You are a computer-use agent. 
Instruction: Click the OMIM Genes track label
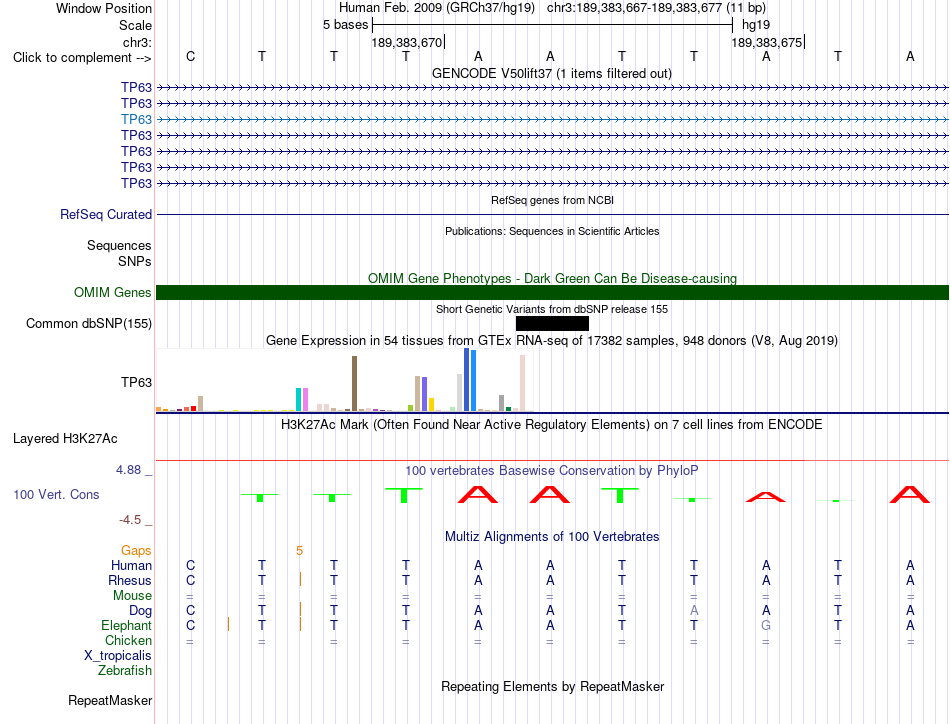[112, 293]
